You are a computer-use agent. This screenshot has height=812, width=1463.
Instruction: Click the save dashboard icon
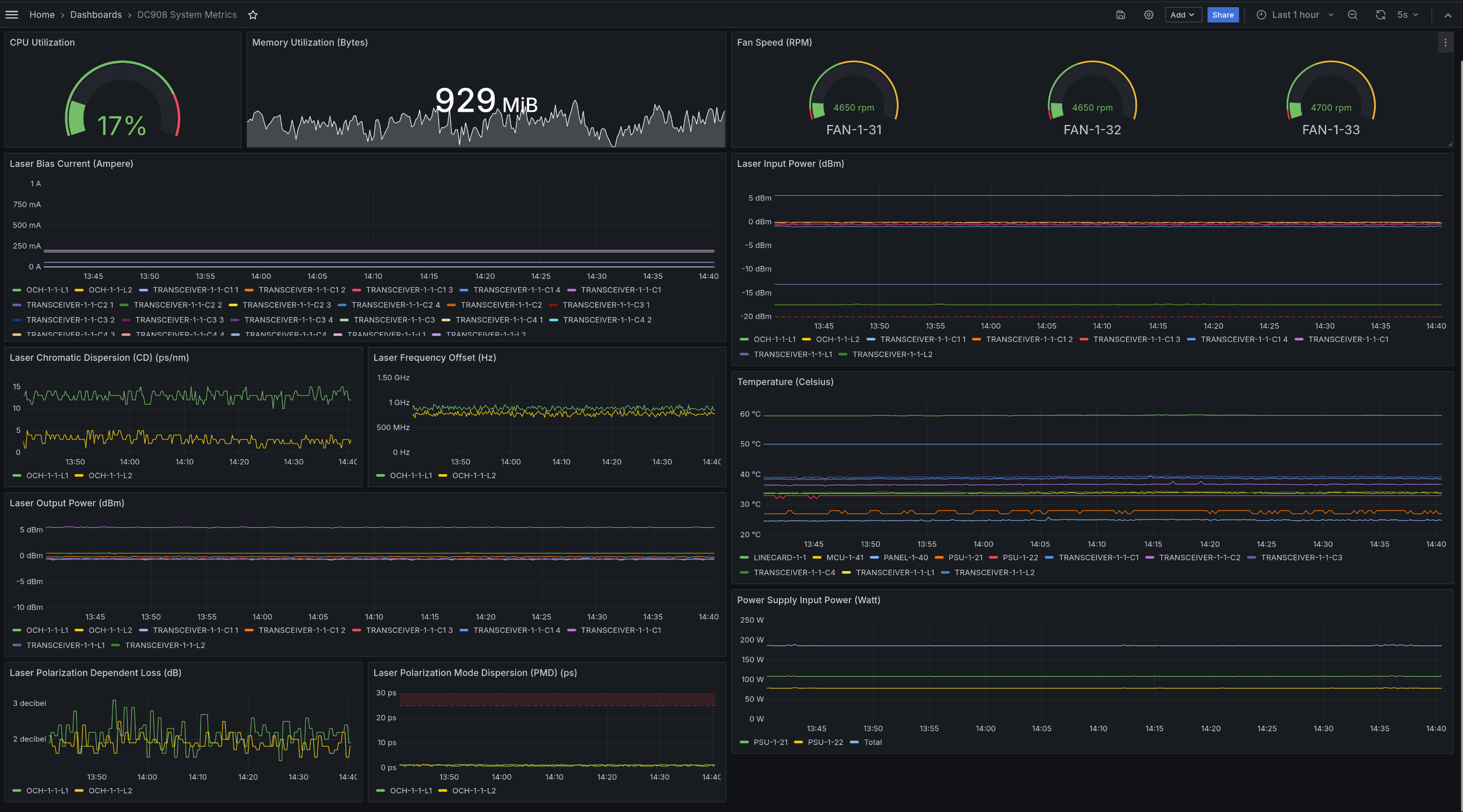click(1120, 15)
